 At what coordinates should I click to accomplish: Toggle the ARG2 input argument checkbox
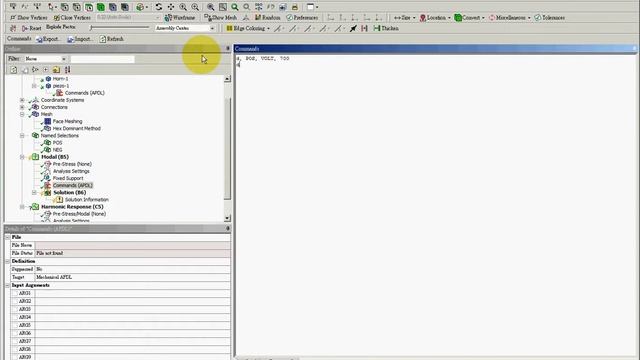tap(15, 301)
